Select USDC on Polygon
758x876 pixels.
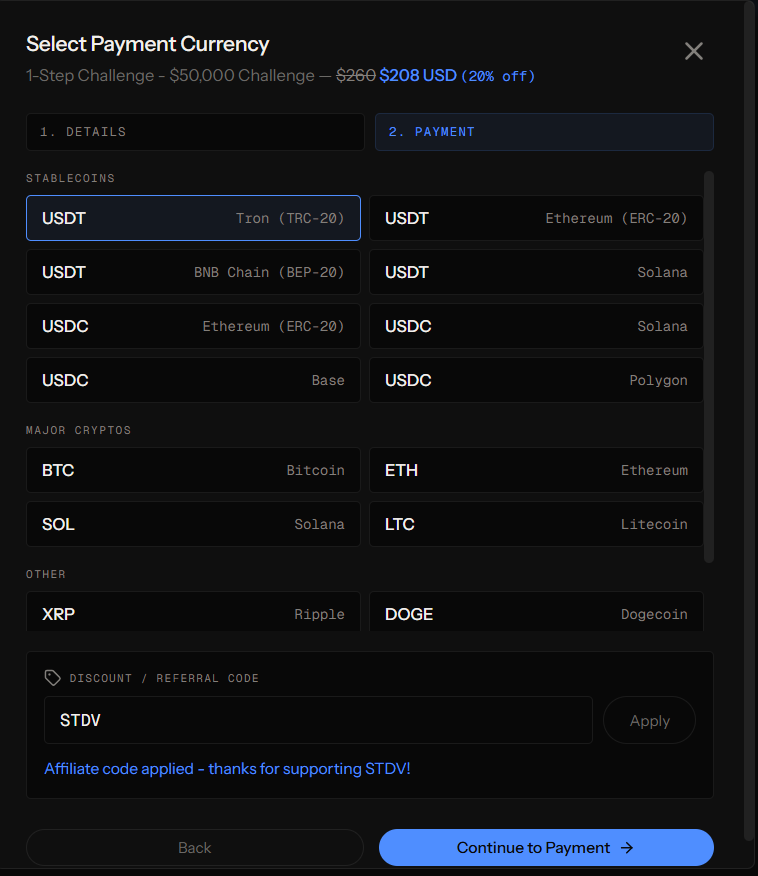(x=536, y=380)
